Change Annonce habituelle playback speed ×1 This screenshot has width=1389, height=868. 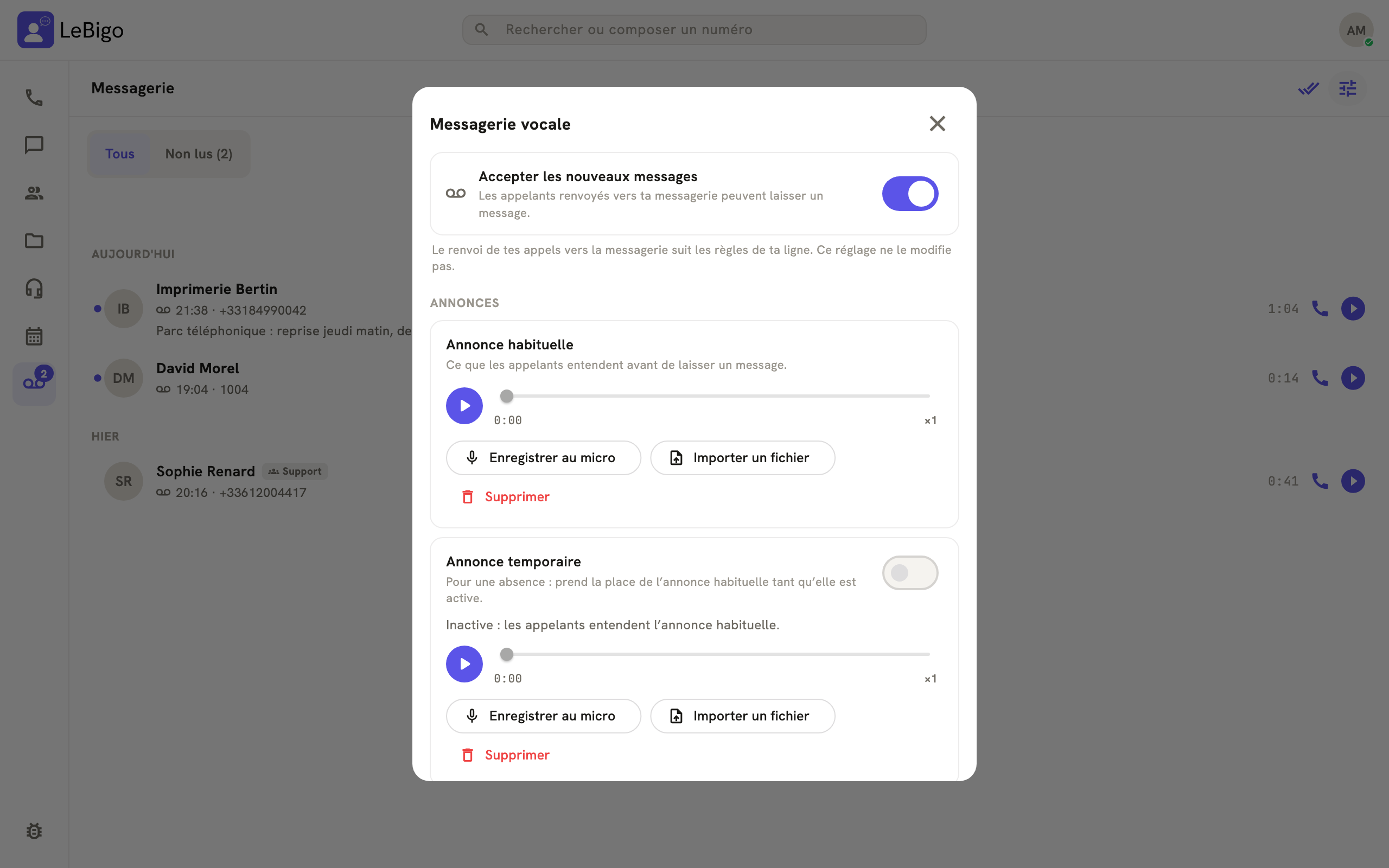tap(931, 421)
